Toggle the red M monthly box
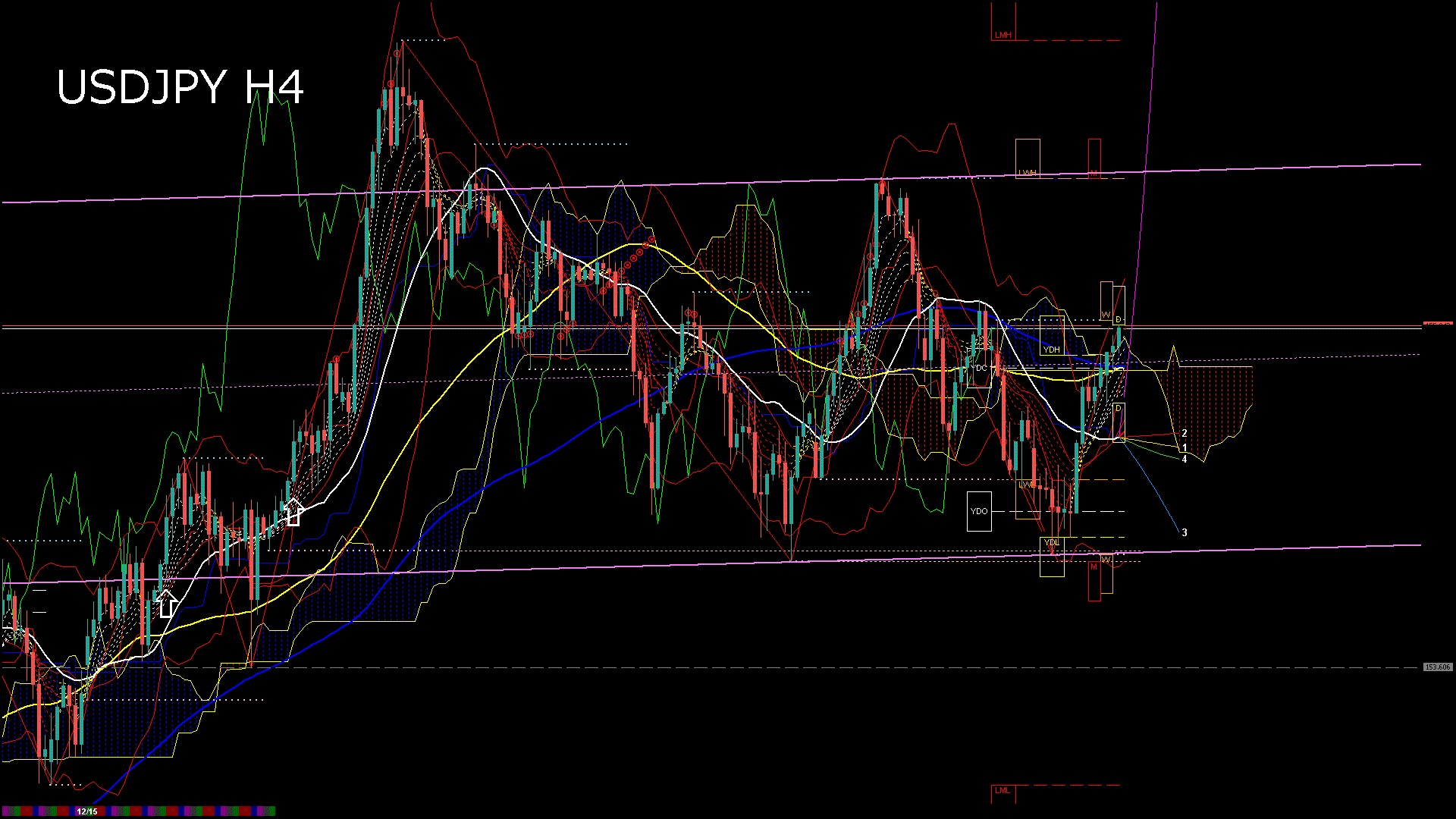 [1094, 566]
